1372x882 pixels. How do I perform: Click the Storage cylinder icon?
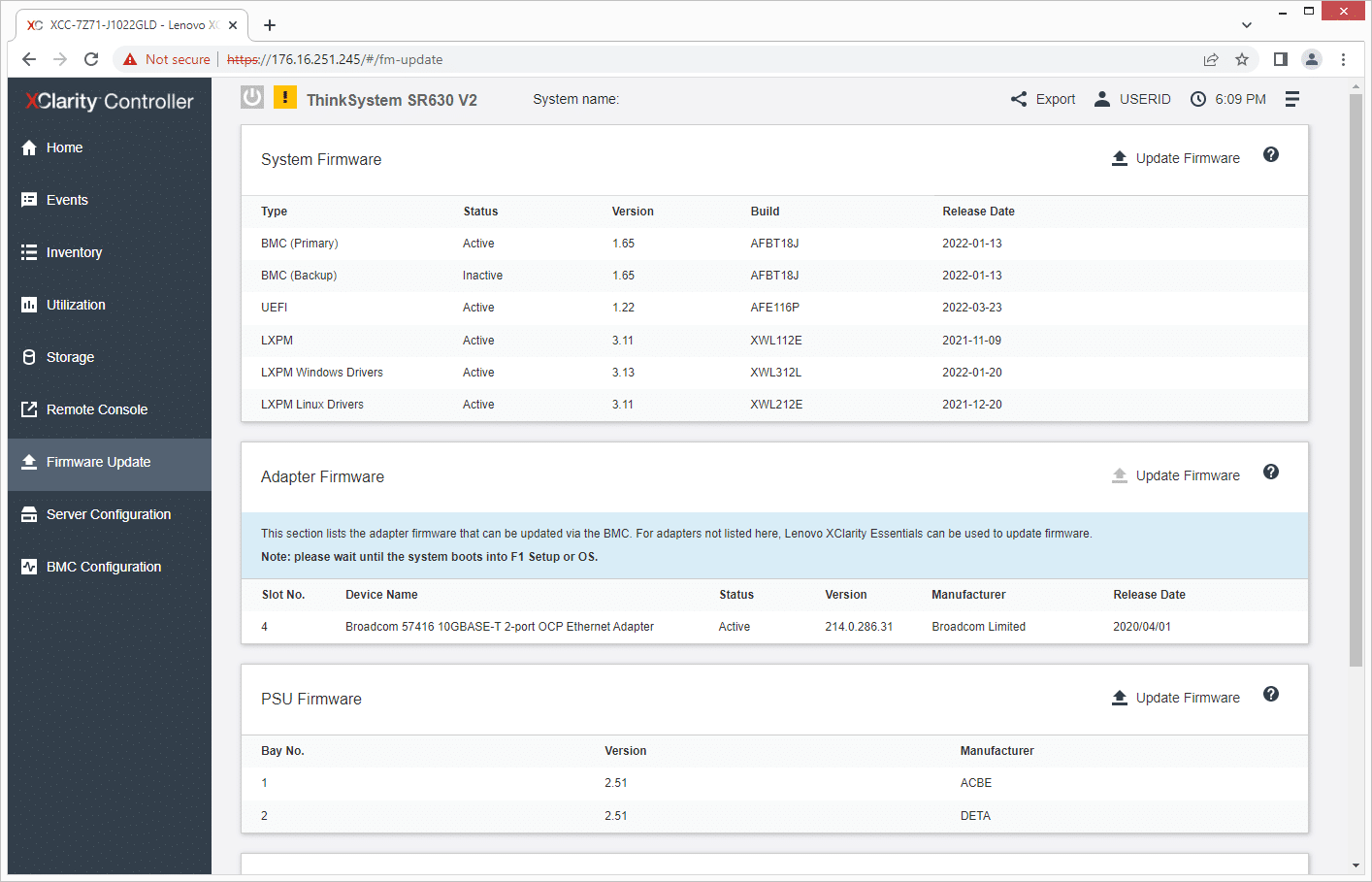(x=29, y=357)
